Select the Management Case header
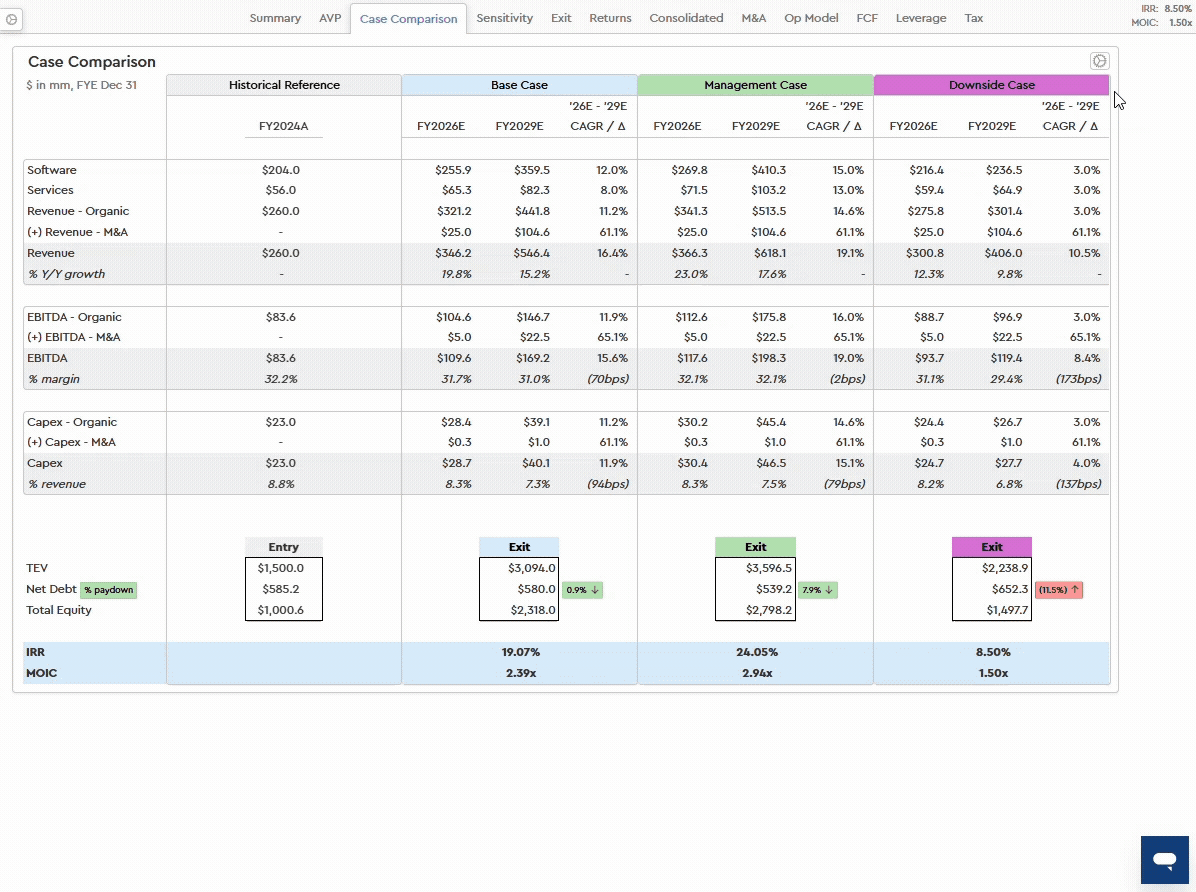 click(755, 85)
